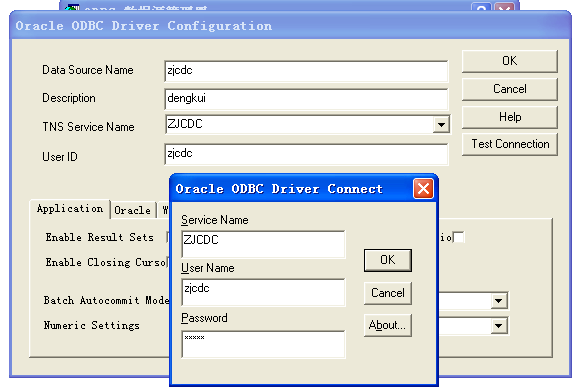Cancel the Oracle ODBC Driver Connect dialog
This screenshot has width=581, height=389.
click(x=388, y=293)
